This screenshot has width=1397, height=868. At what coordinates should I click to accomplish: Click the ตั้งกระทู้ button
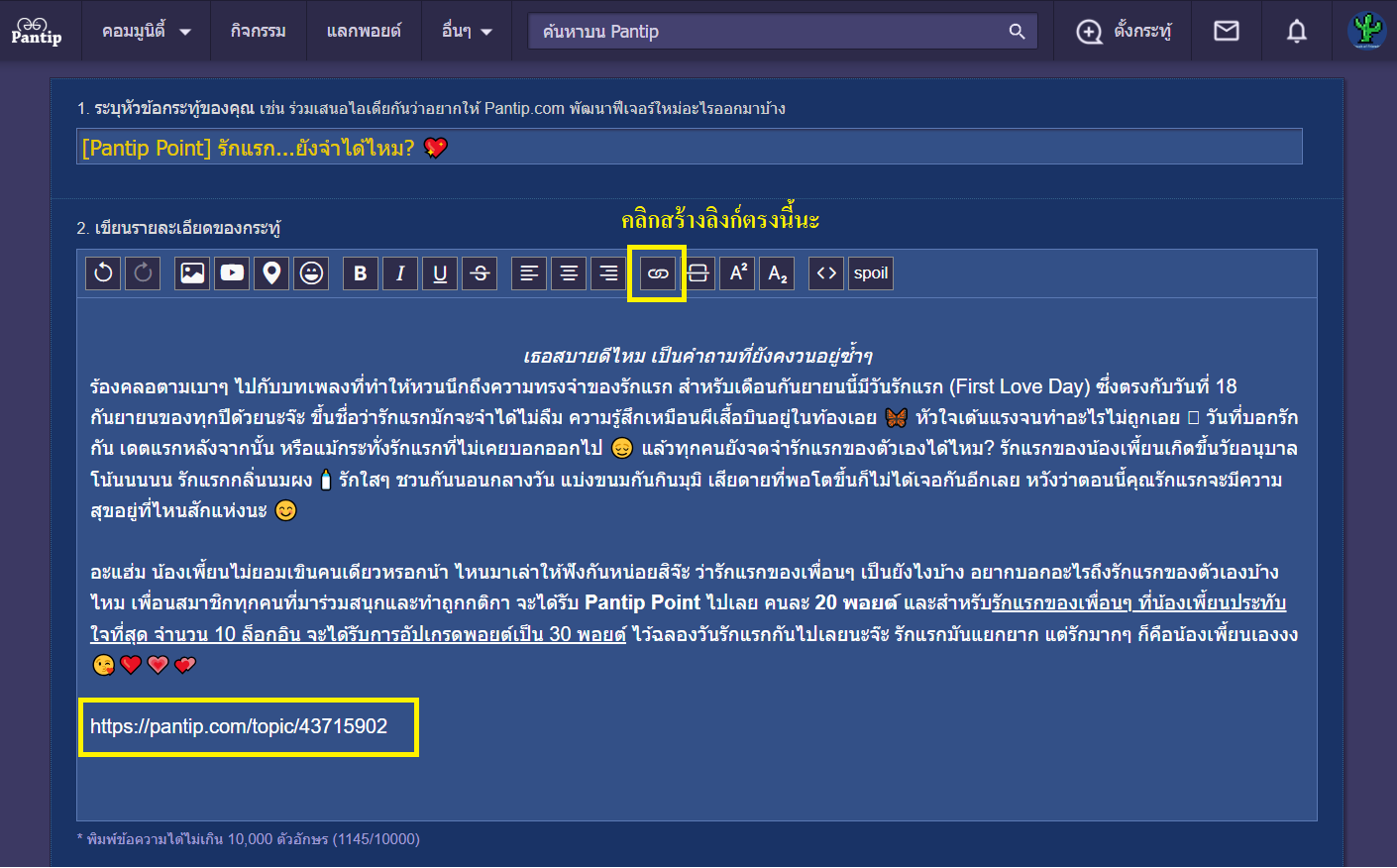tap(1124, 32)
